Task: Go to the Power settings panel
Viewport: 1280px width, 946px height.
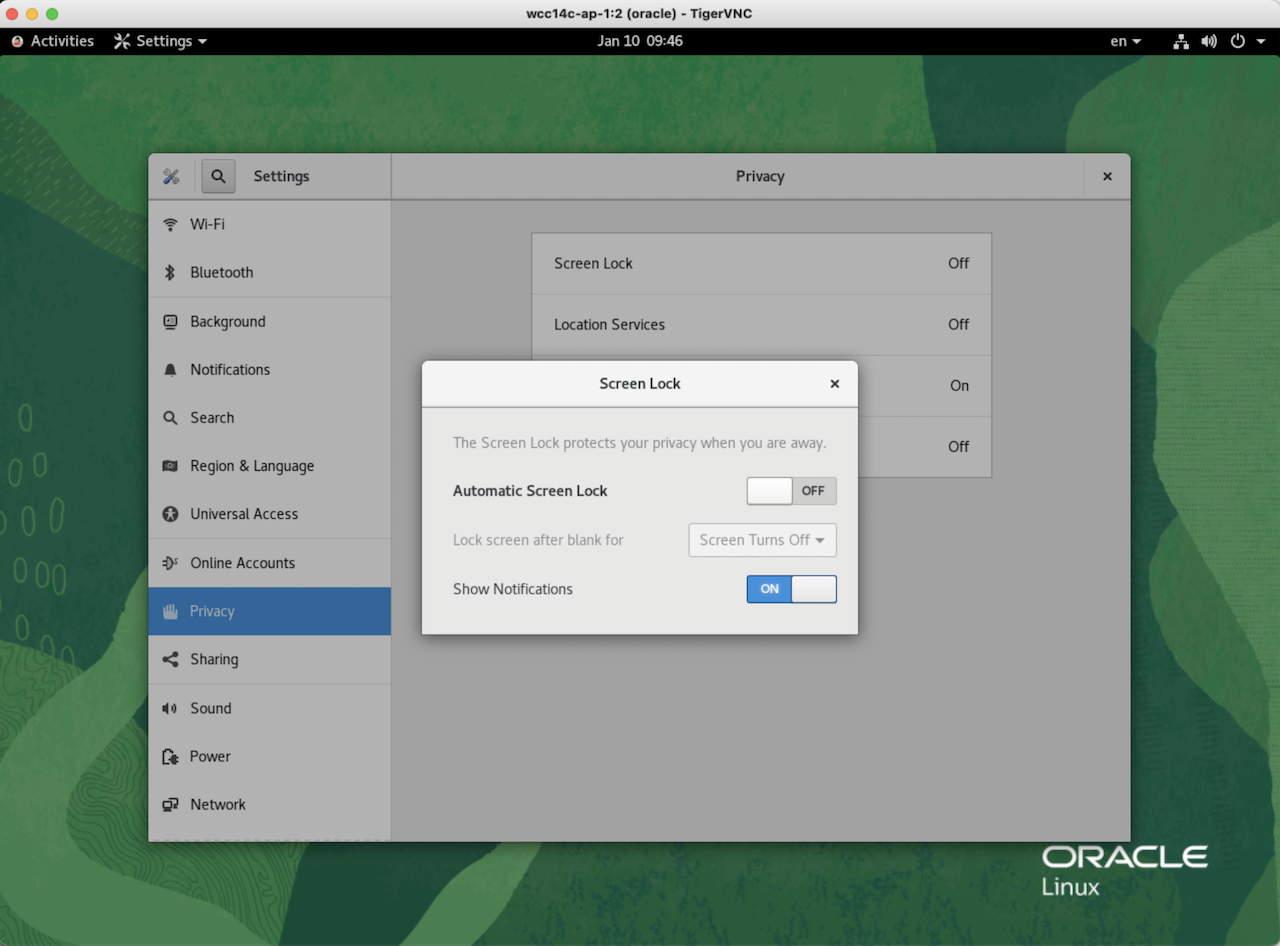Action: click(x=269, y=756)
